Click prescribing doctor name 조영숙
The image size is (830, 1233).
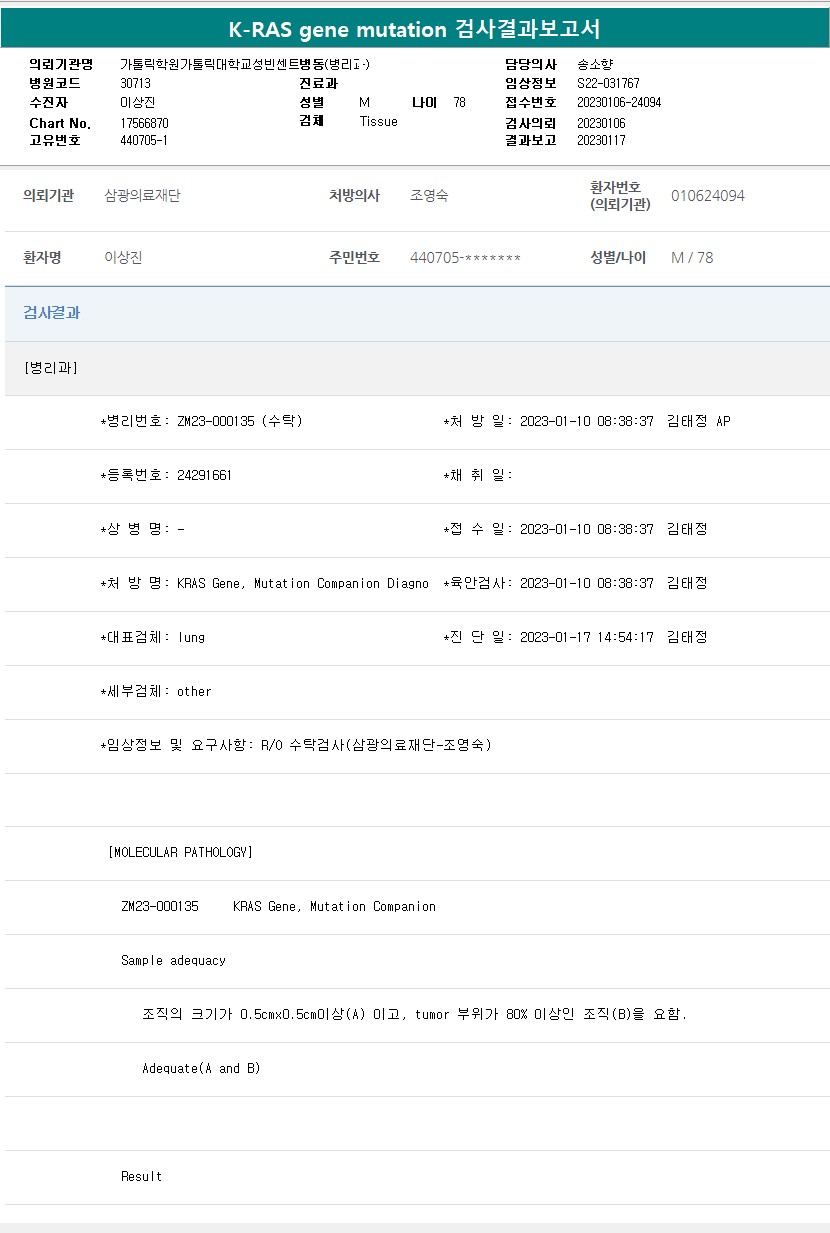tap(429, 196)
